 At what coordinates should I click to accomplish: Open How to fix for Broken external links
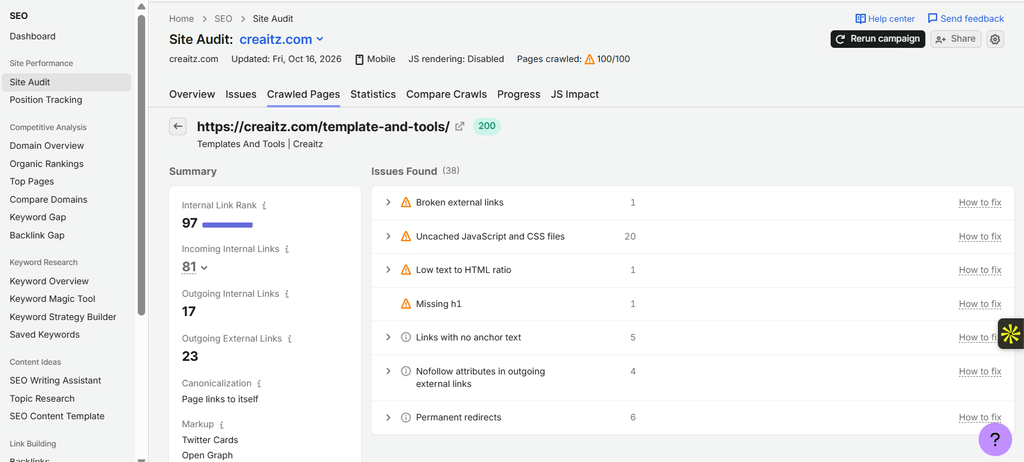980,203
